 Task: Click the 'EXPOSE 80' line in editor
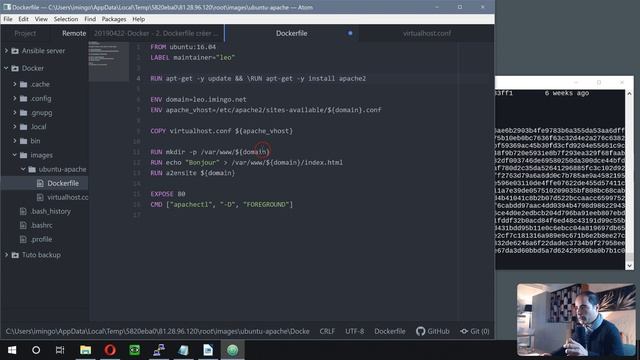pos(168,194)
